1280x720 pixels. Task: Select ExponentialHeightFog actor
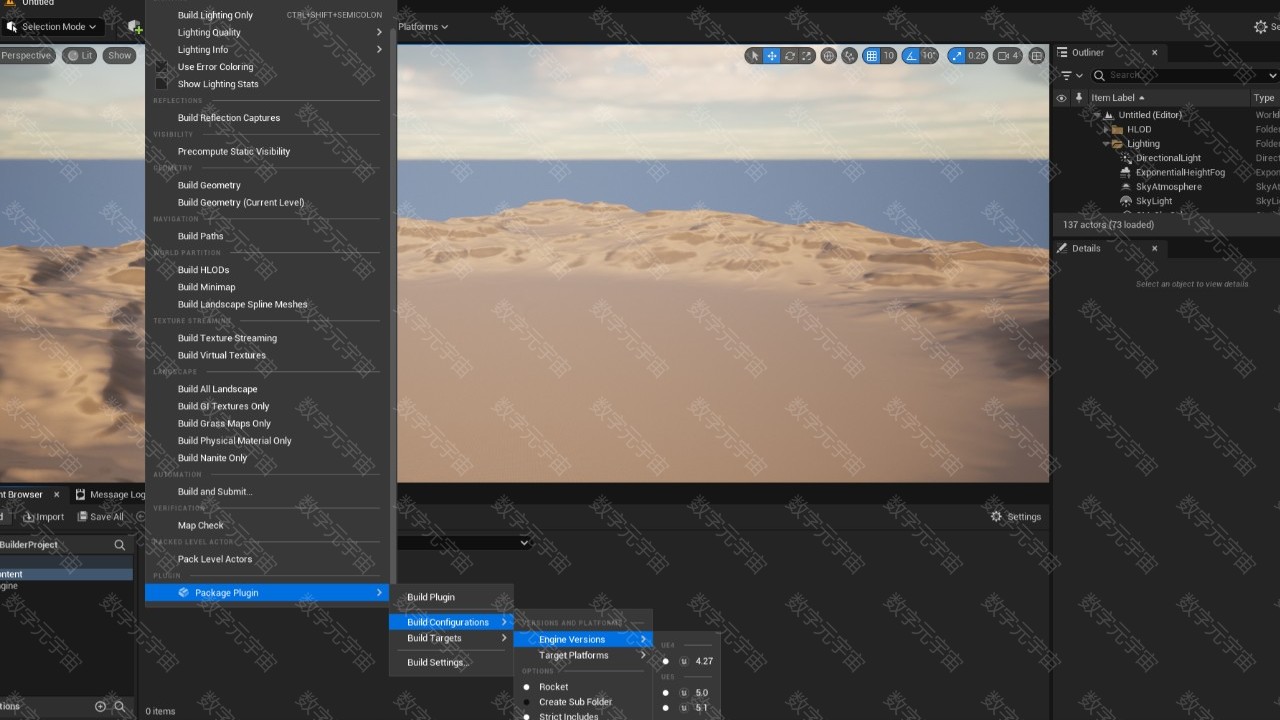pyautogui.click(x=1180, y=172)
